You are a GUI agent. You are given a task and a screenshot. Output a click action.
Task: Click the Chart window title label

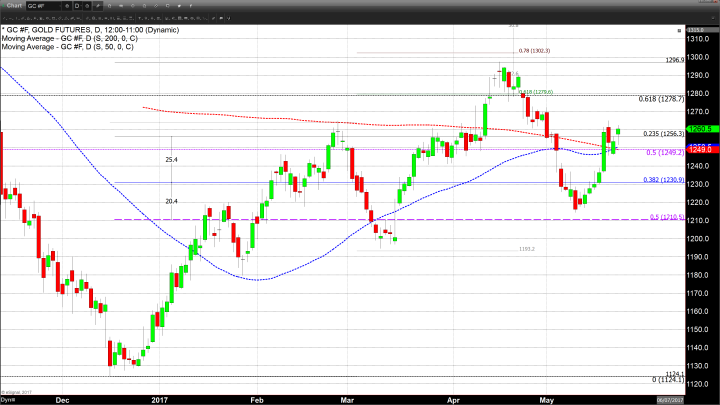(x=14, y=6)
